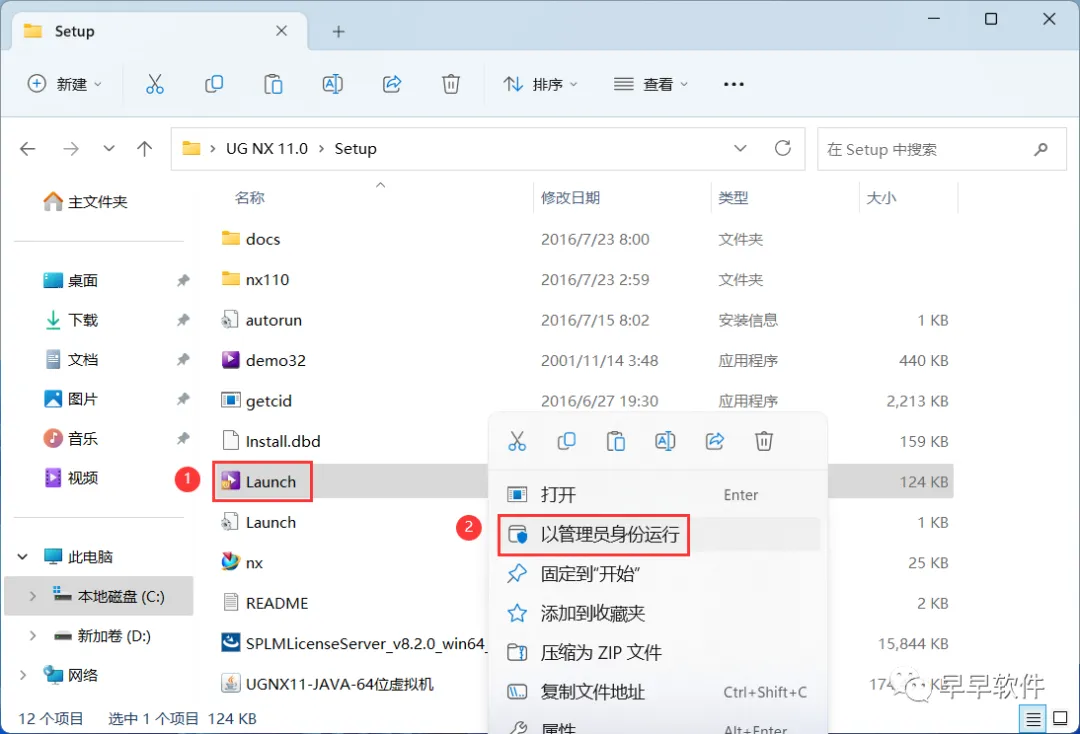The width and height of the screenshot is (1080, 734).
Task: Click the Setup tab title
Action: (74, 31)
